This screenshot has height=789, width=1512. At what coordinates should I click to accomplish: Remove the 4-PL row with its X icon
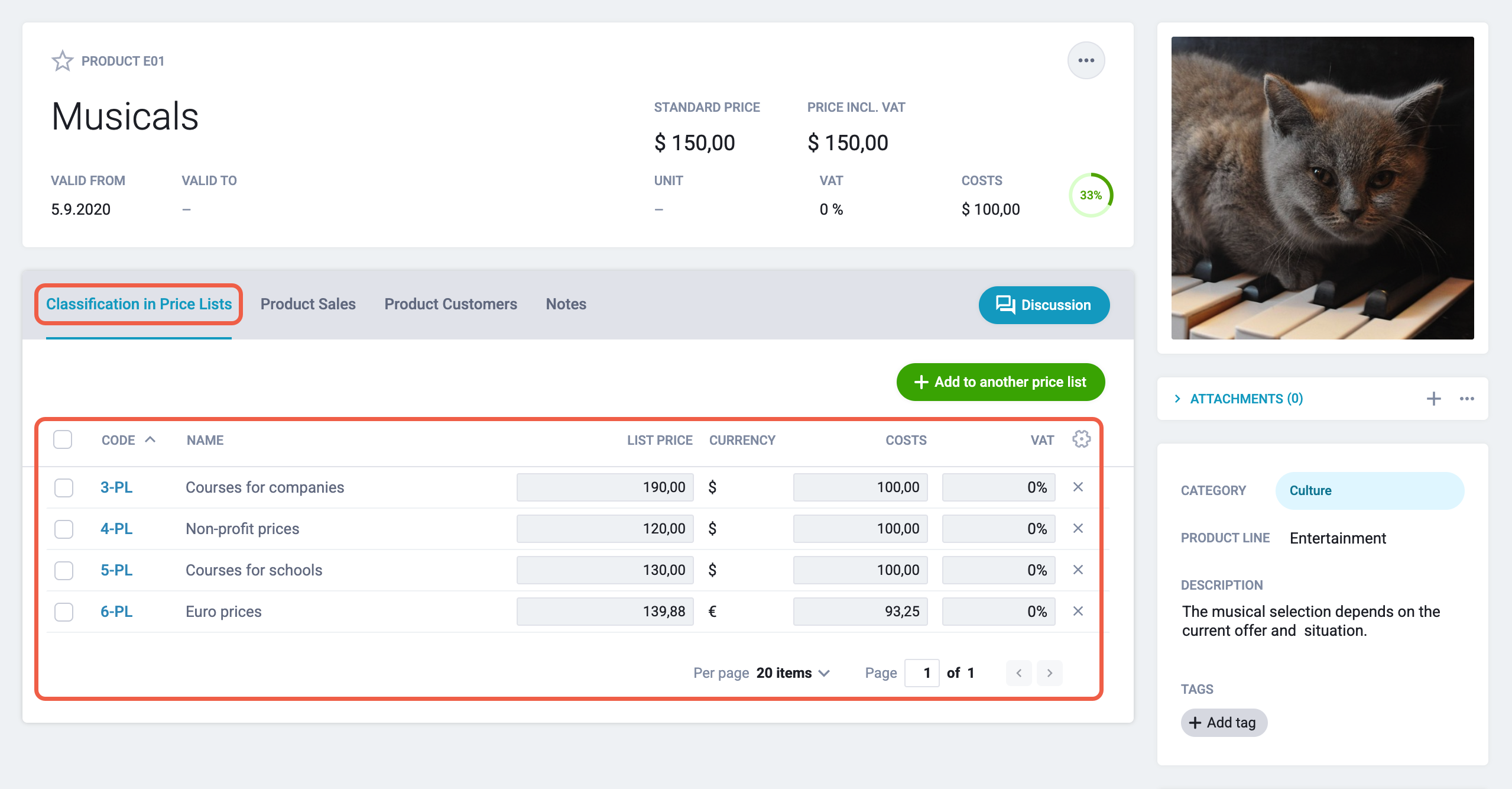[1078, 528]
